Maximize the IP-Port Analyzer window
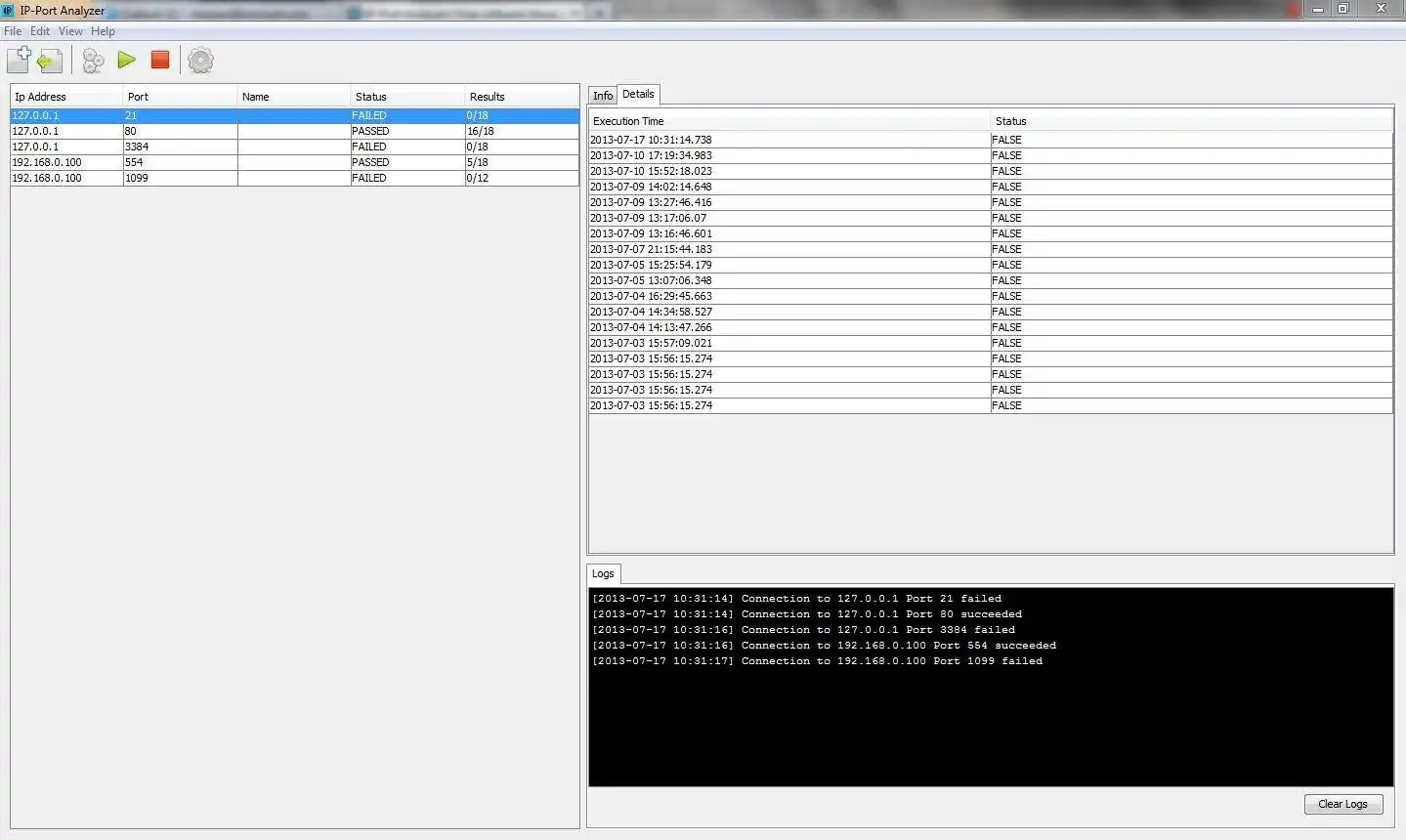Screen dimensions: 1406x840 (1343, 9)
